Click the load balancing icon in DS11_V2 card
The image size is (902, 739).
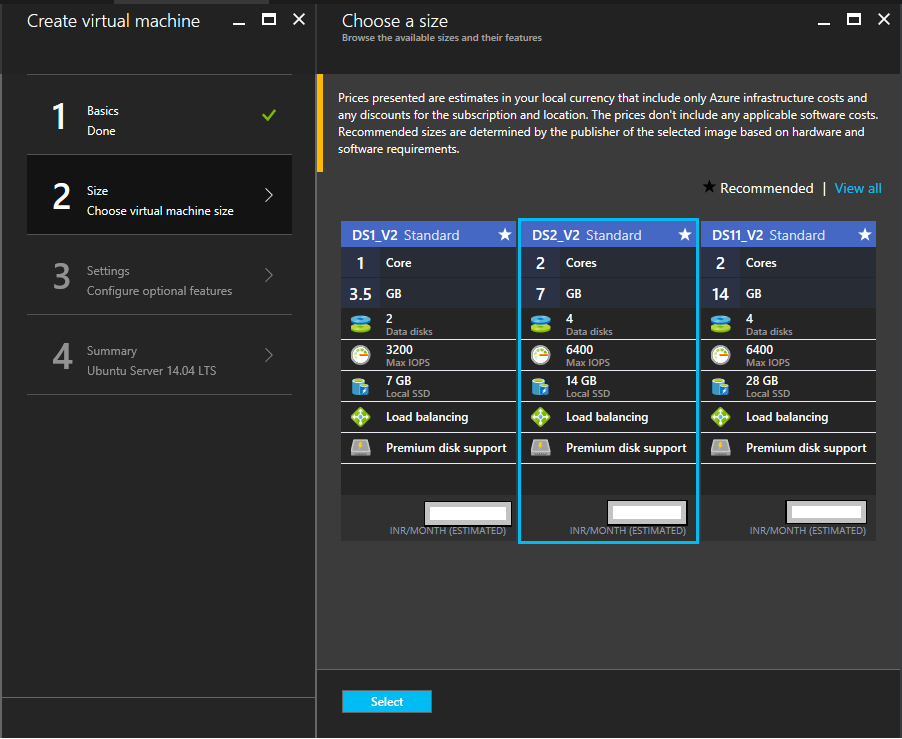pos(721,417)
